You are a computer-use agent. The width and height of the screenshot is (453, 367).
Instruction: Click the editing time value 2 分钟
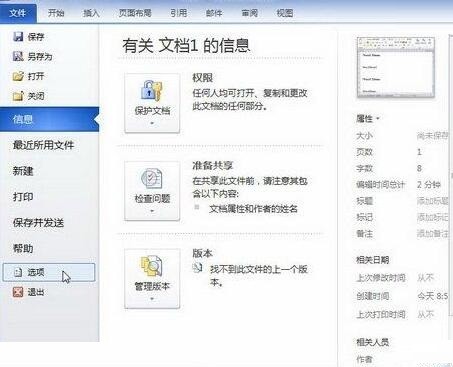(429, 184)
